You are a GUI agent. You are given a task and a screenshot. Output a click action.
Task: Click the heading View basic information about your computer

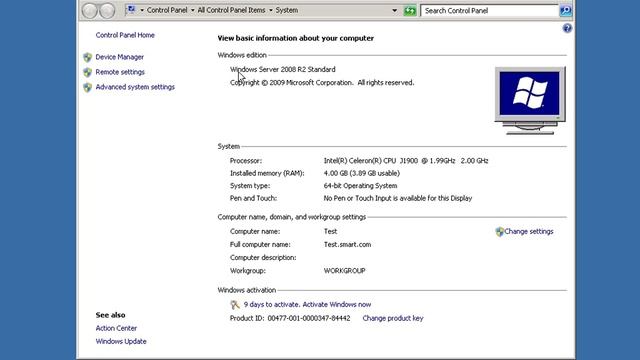296,38
